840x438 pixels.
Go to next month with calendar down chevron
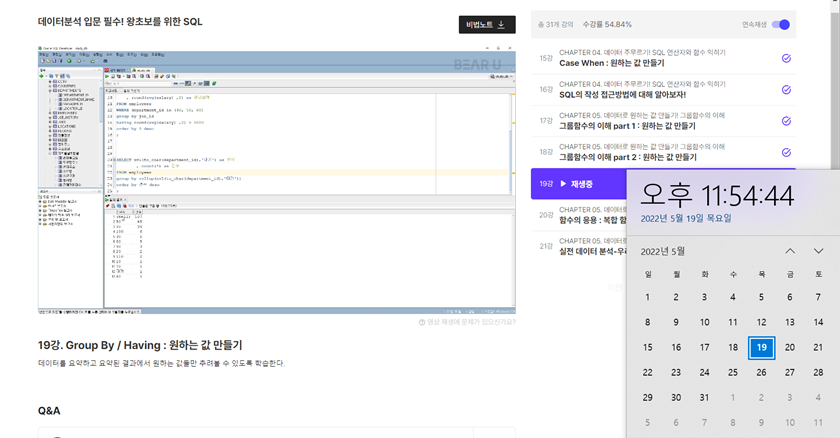(818, 251)
